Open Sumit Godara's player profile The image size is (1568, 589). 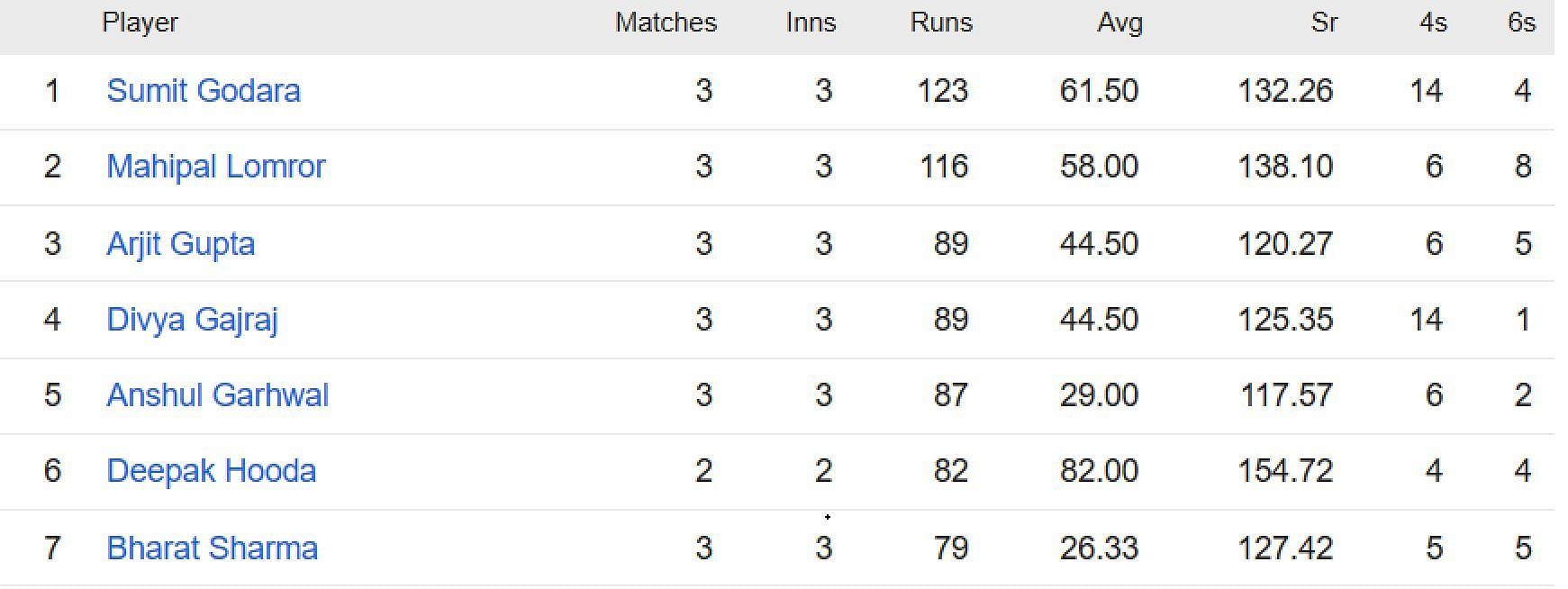(204, 91)
